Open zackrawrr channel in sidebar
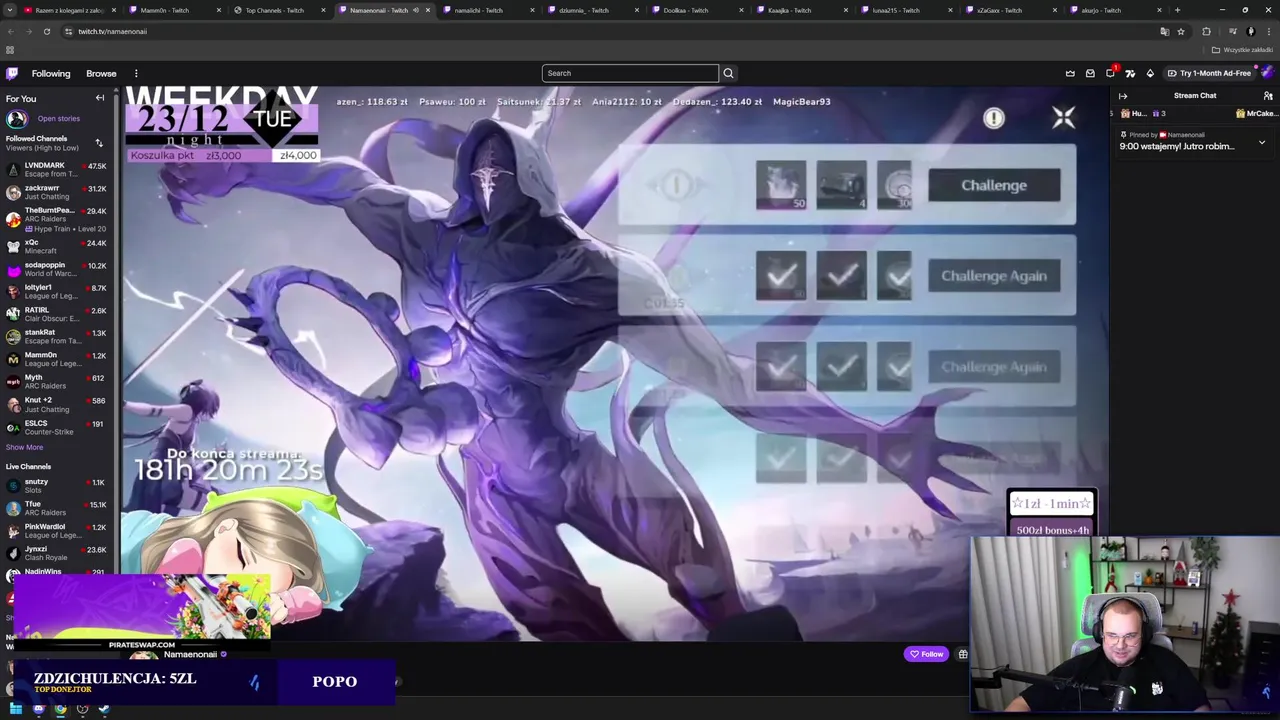This screenshot has height=720, width=1280. click(56, 192)
